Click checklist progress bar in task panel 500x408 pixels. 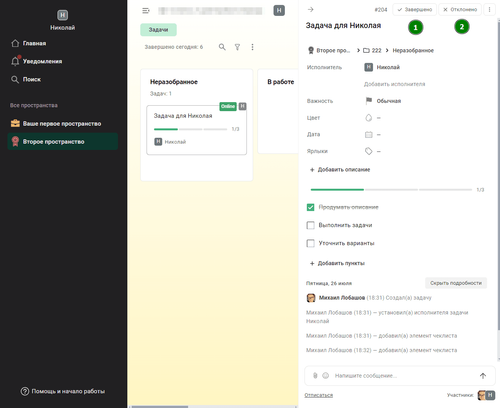pos(391,190)
